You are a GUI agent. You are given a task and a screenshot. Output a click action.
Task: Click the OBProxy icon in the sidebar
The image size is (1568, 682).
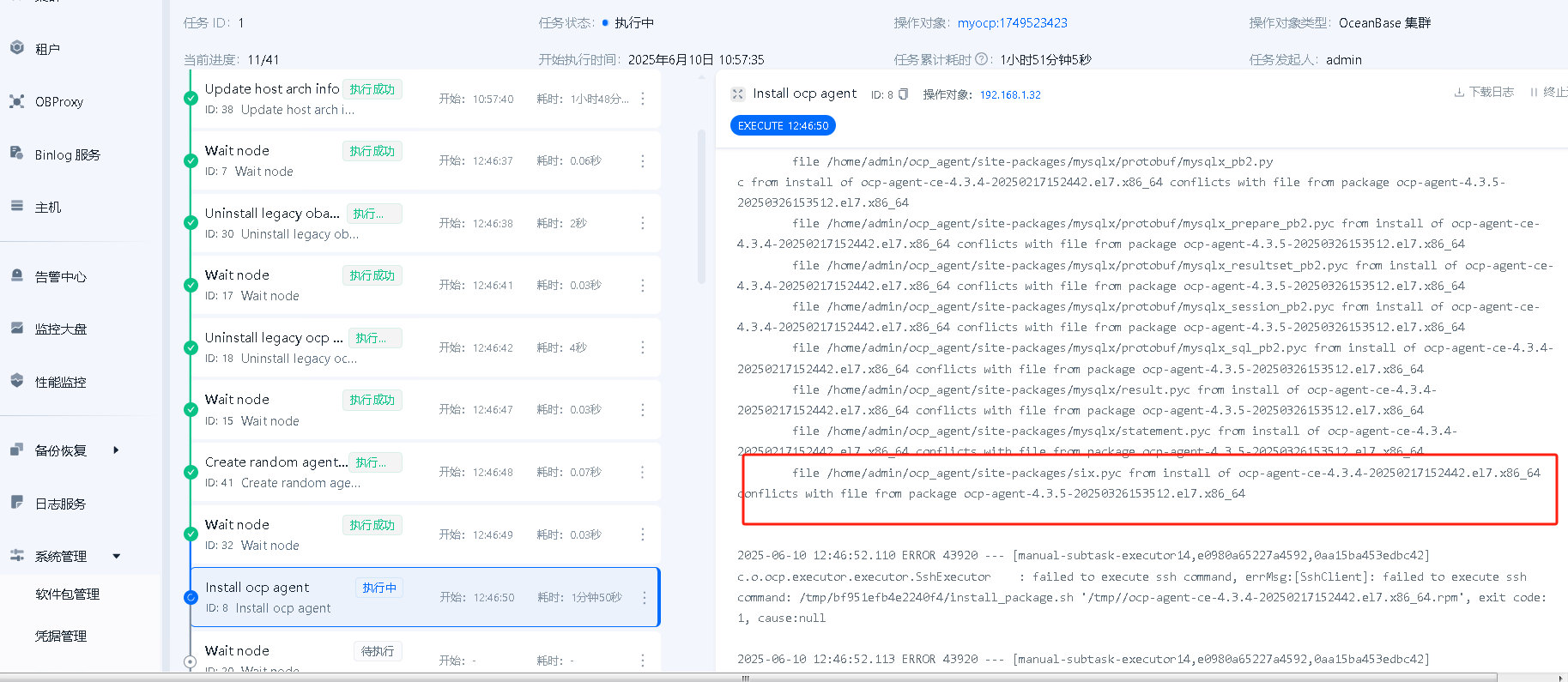tap(17, 101)
